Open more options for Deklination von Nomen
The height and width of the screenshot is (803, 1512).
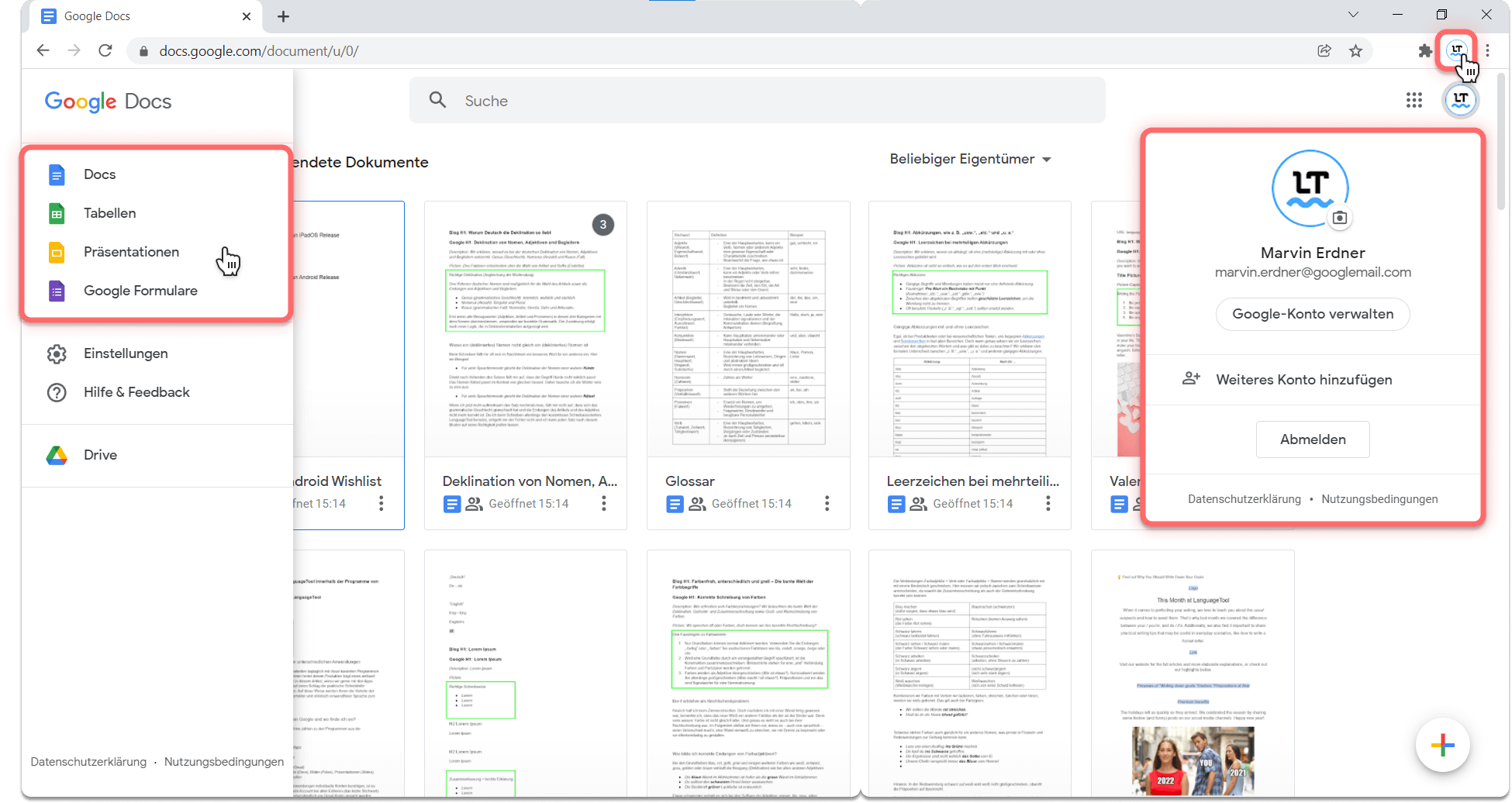604,504
